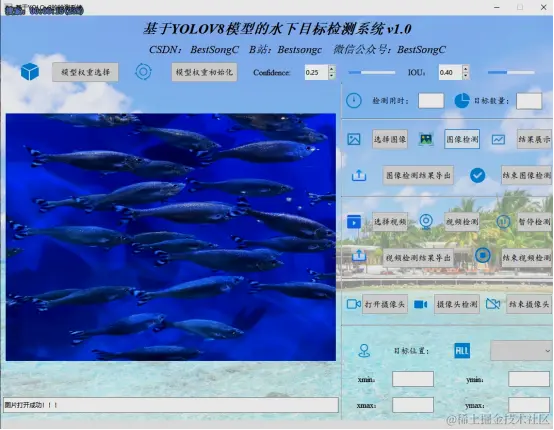Minimize the application window
This screenshot has height=430, width=554.
point(497,7)
